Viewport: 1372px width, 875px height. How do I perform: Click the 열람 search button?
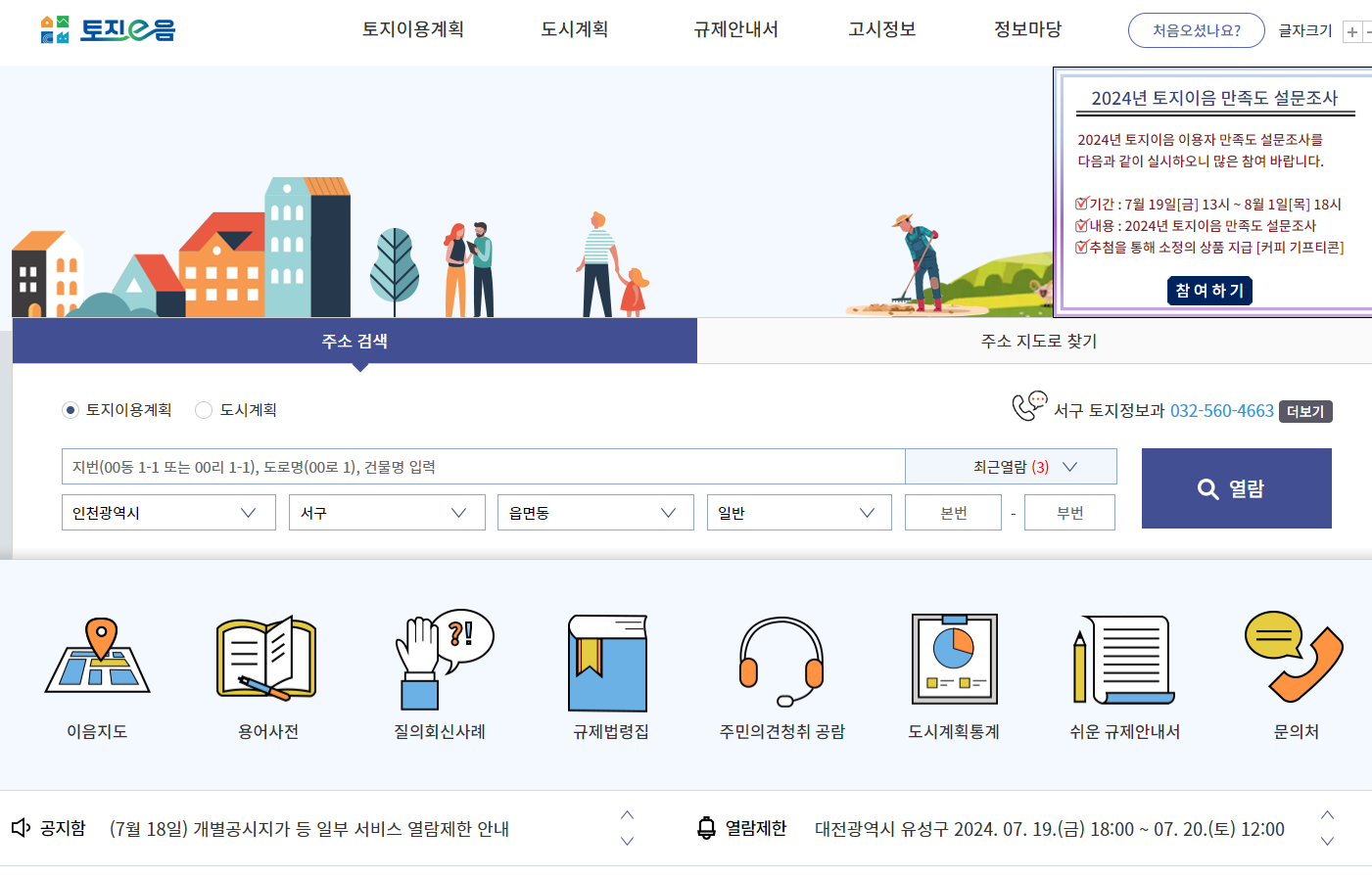1237,488
